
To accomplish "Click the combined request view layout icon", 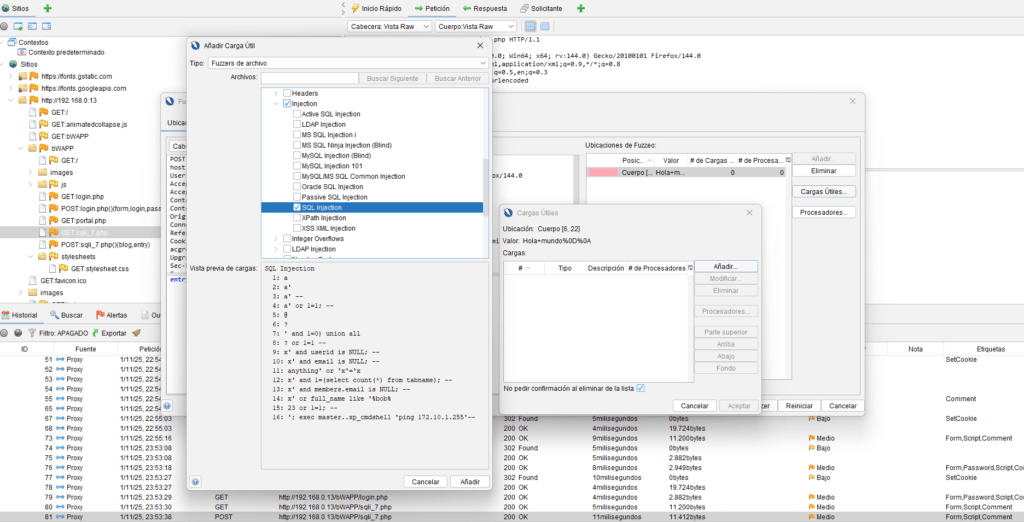I will point(546,26).
